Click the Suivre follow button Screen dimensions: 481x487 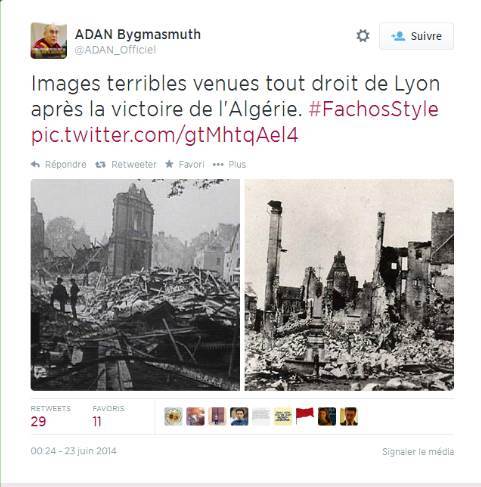coord(416,36)
